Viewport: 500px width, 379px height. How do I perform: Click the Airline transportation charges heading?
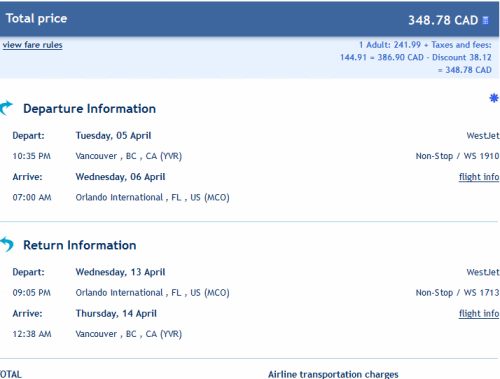333,374
